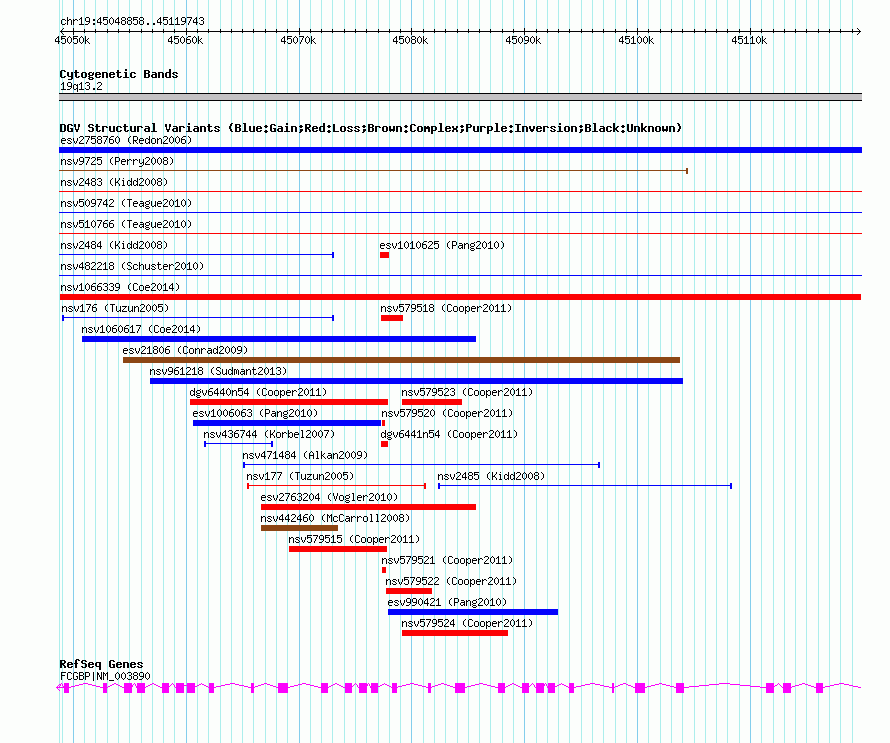Select nsv579522 (Cooper2011) label
890x743 pixels.
click(451, 581)
